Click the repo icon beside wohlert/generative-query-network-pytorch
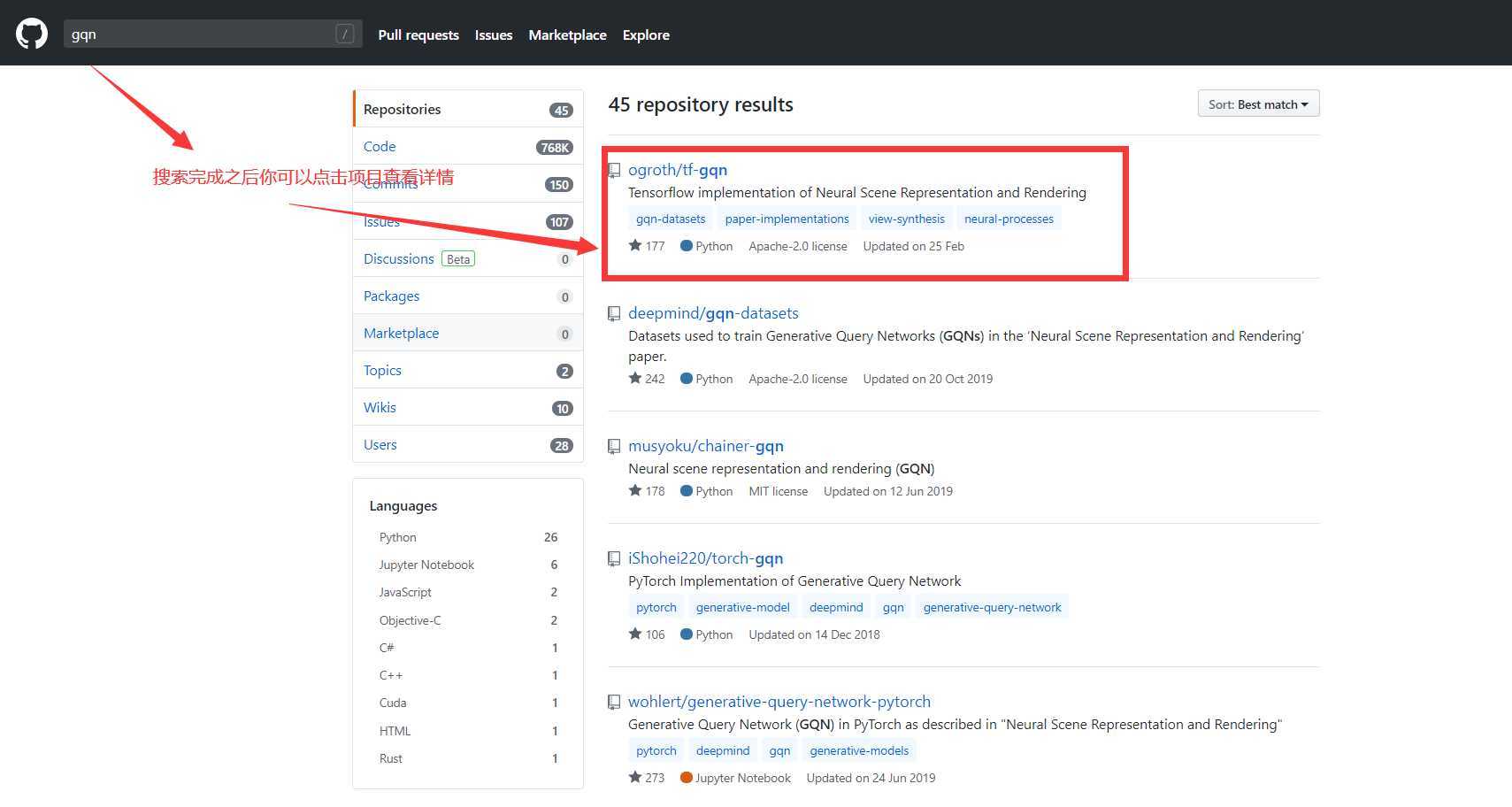Image resolution: width=1512 pixels, height=807 pixels. (x=614, y=702)
